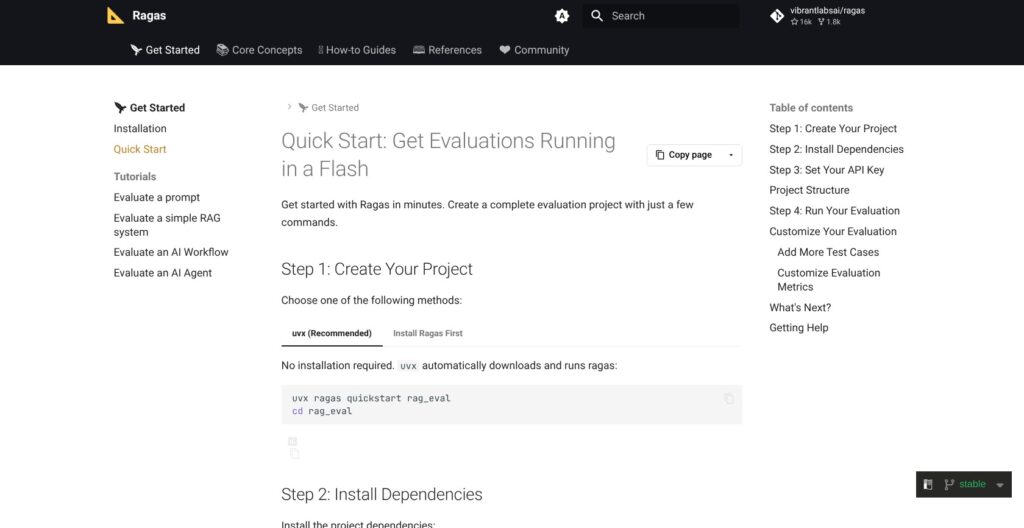1024x528 pixels.
Task: Click the Table of contents label
Action: coord(811,108)
